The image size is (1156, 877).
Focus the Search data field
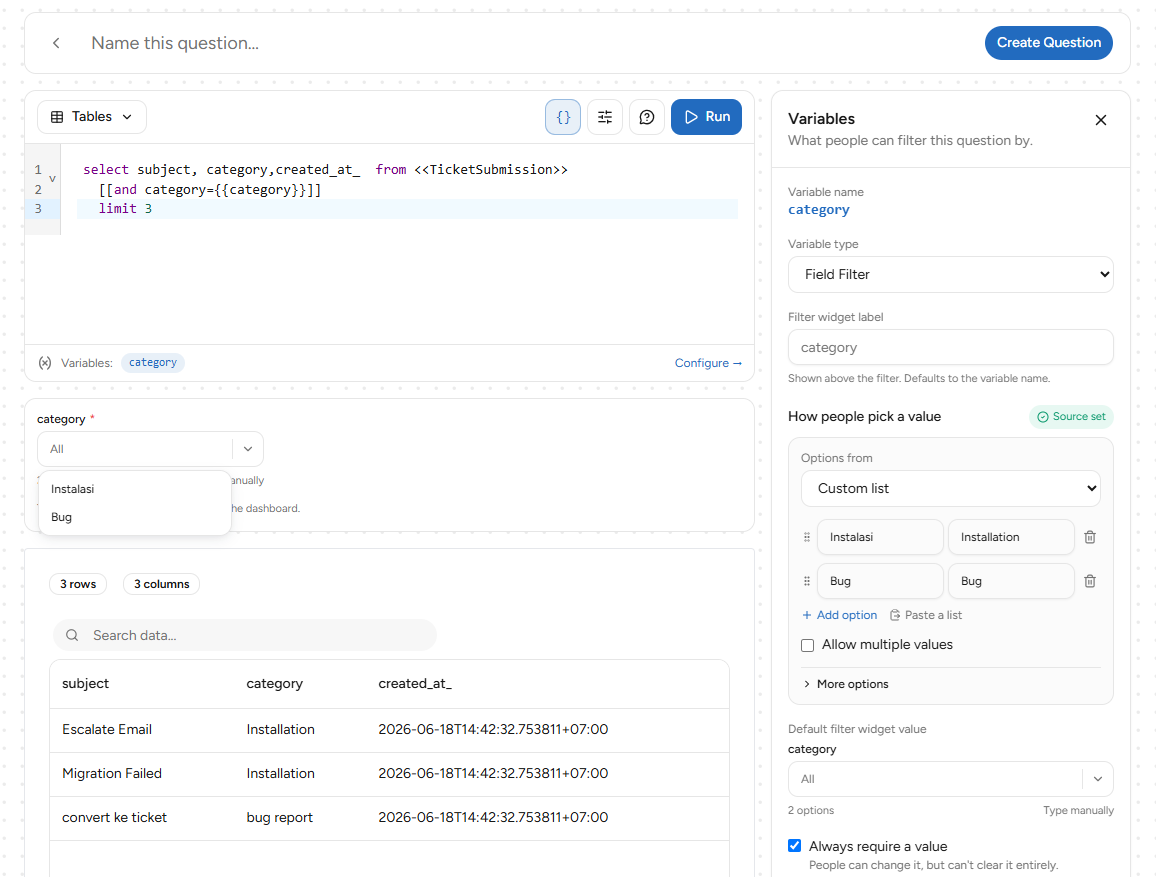tap(244, 635)
